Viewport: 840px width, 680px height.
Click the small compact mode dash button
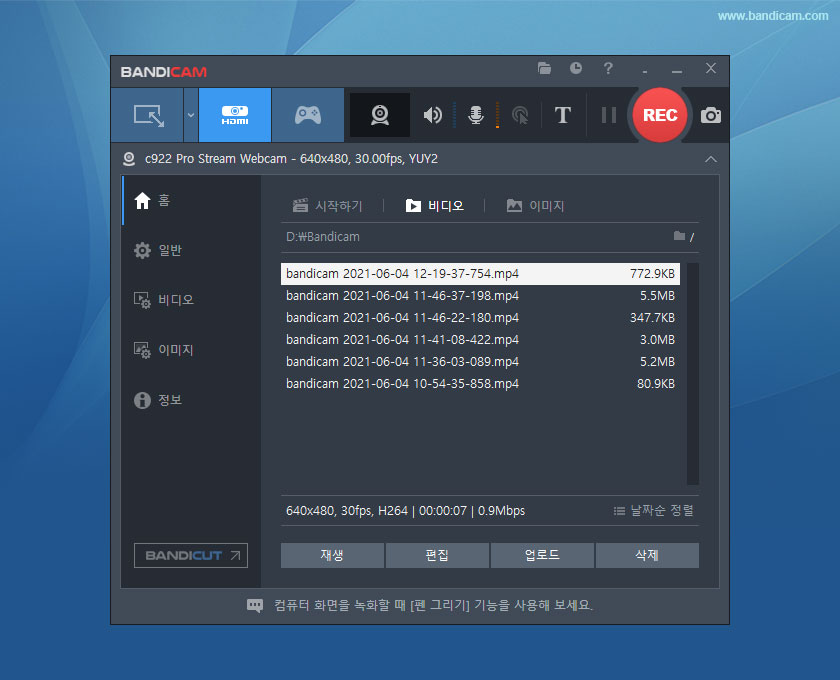[645, 70]
